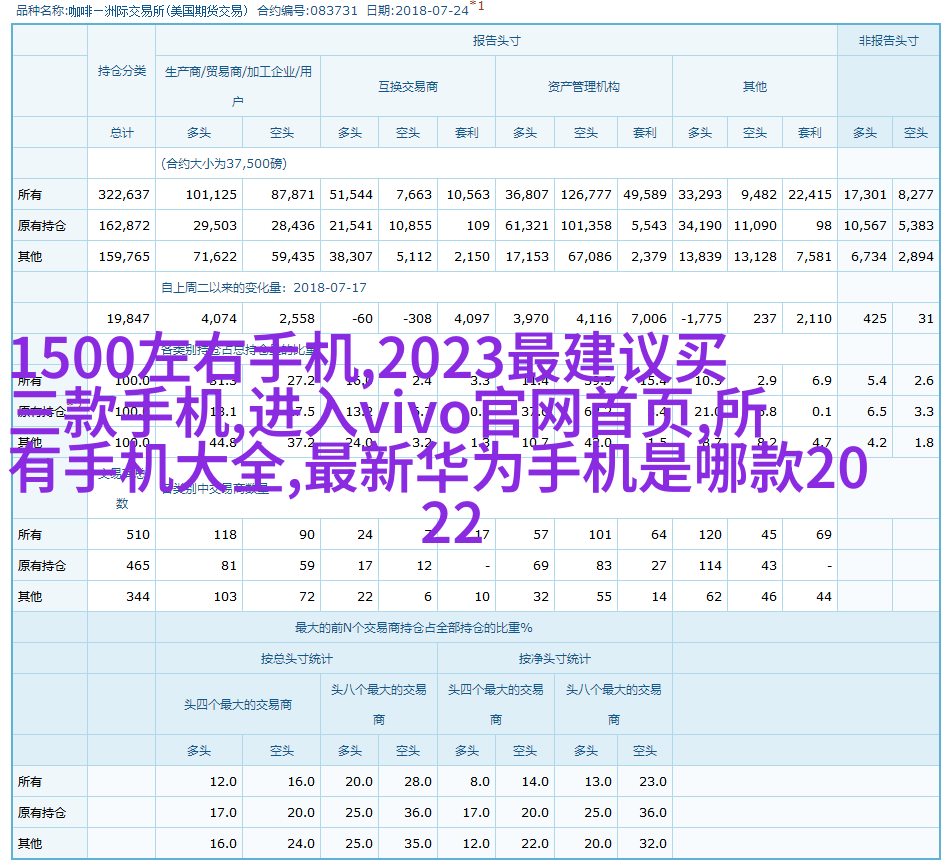This screenshot has height=867, width=950.
Task: Click the spread value 10,563
Action: (468, 194)
